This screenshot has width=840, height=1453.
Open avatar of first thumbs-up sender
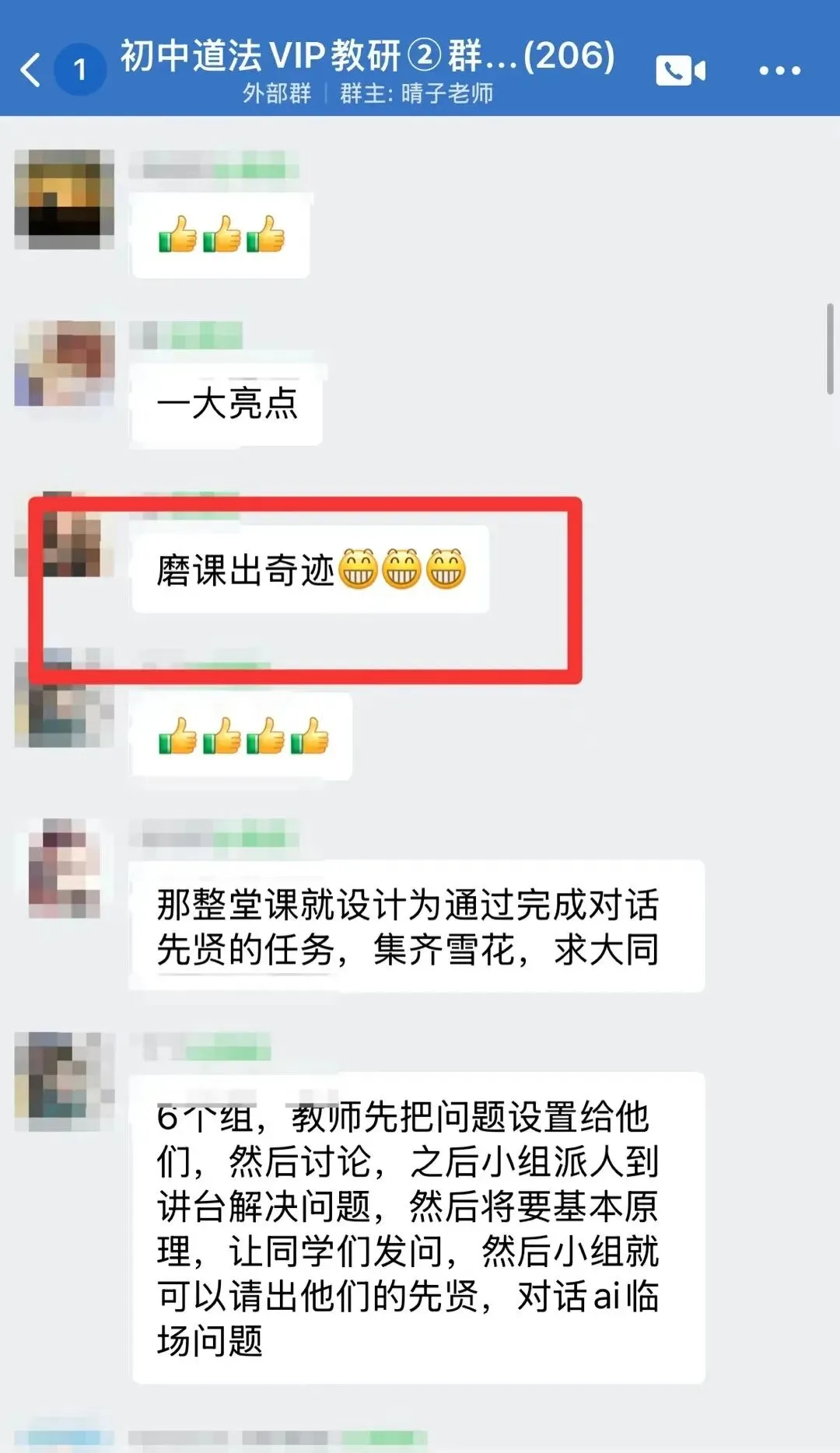pos(65,199)
